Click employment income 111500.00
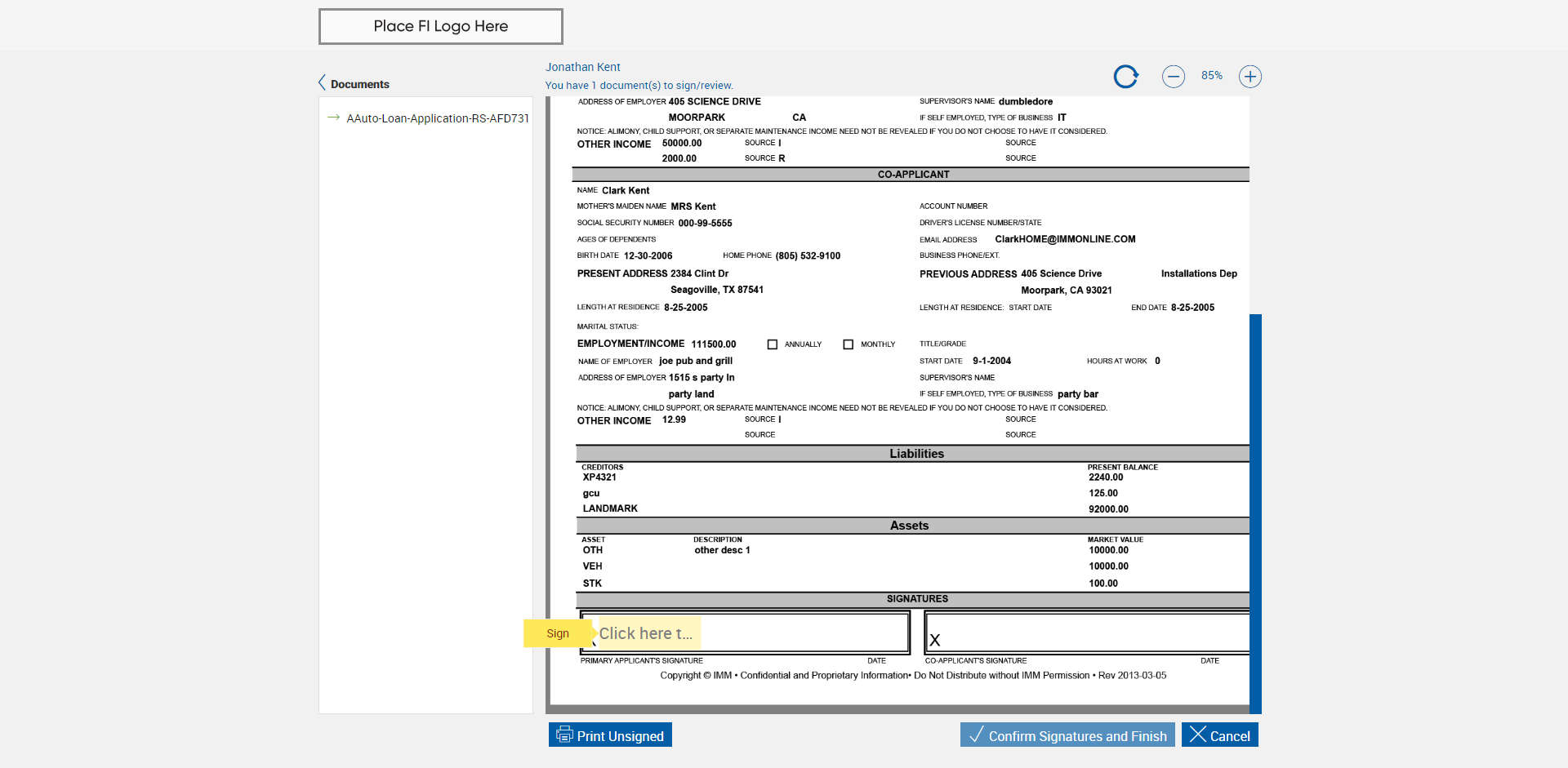The width and height of the screenshot is (1568, 768). 714,344
